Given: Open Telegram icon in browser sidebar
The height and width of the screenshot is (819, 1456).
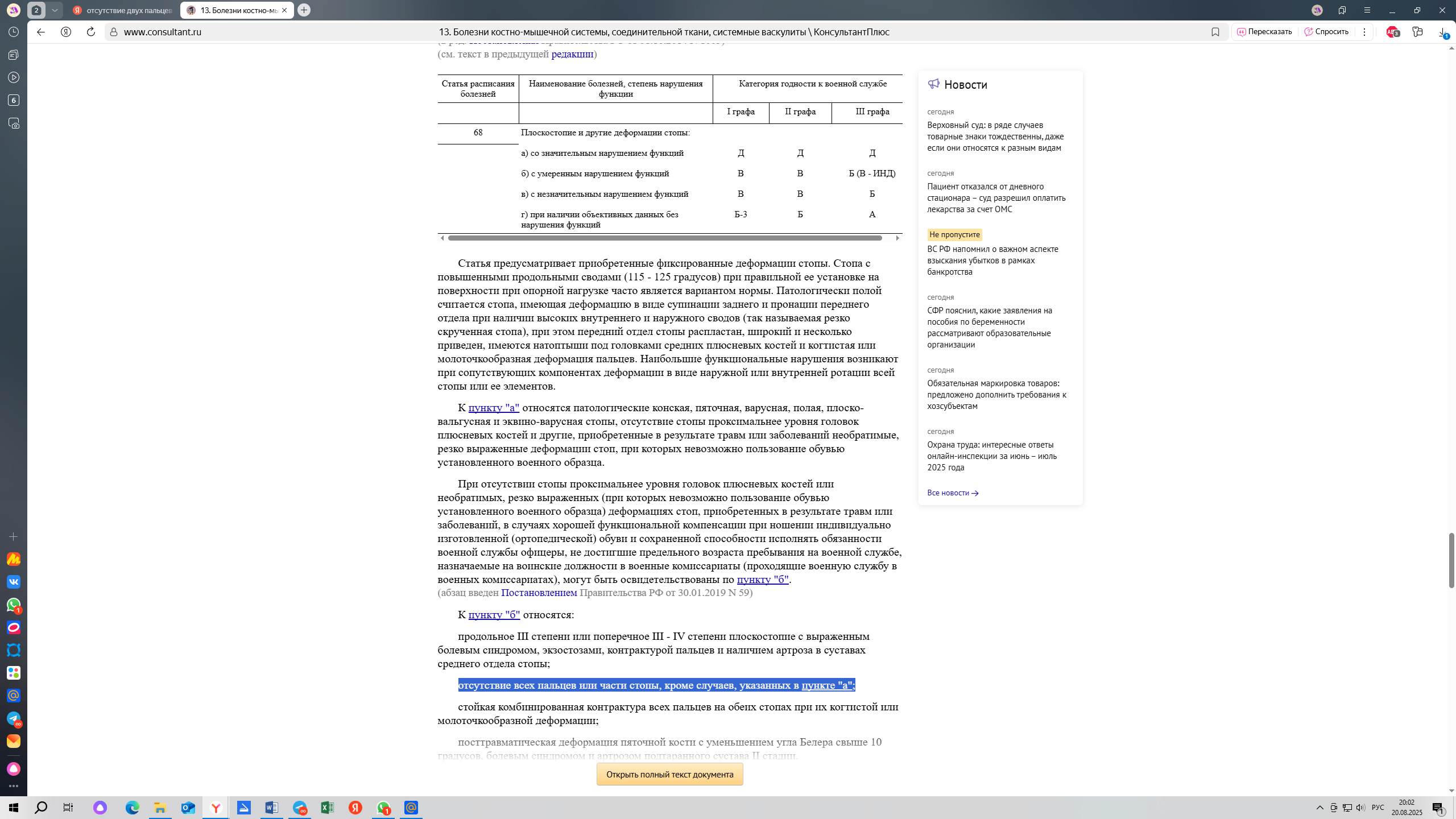Looking at the screenshot, I should 14,718.
